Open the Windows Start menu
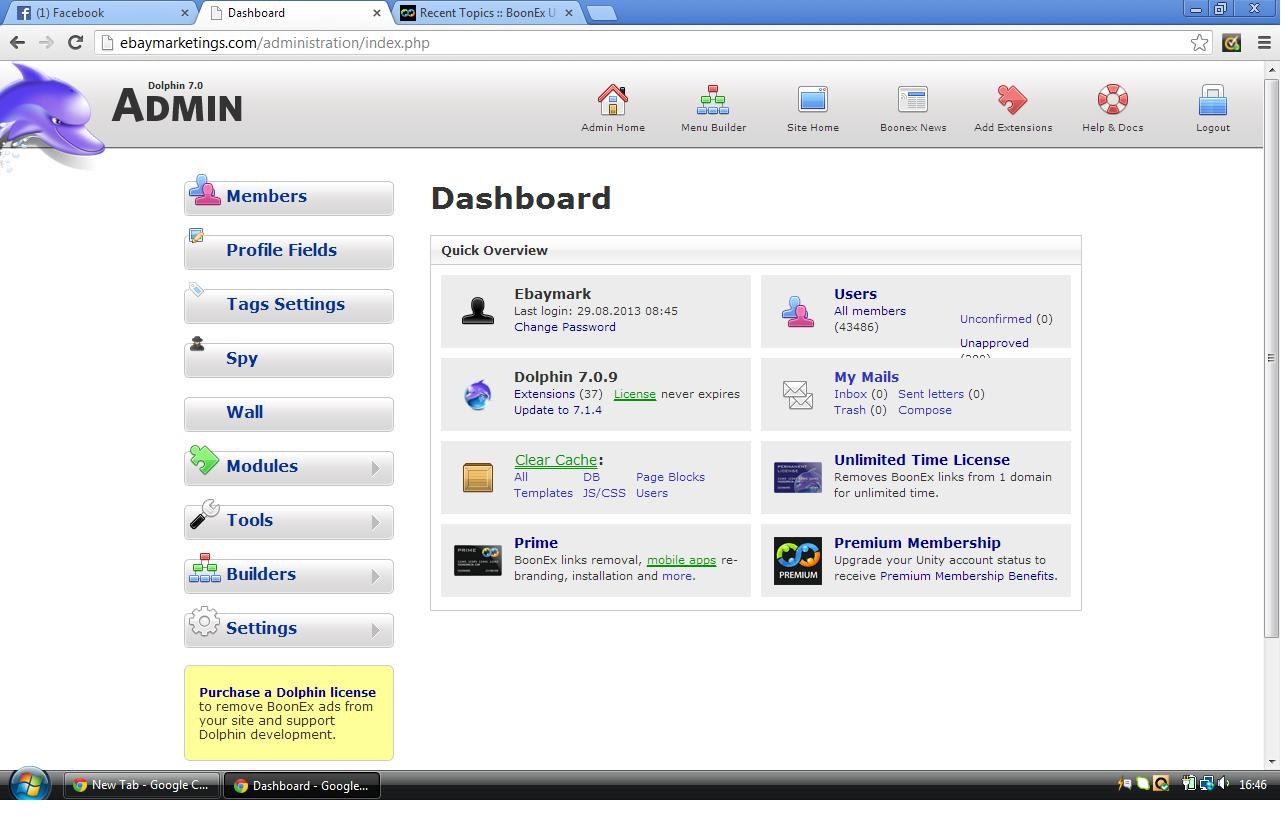Image resolution: width=1281 pixels, height=816 pixels. pos(28,785)
